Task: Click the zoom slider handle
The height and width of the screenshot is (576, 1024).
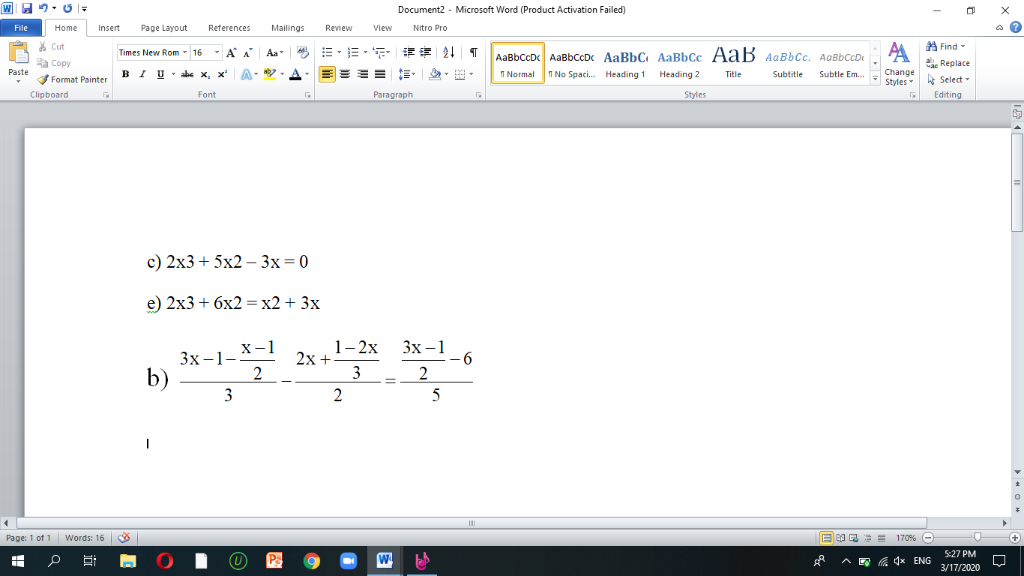Action: tap(977, 537)
